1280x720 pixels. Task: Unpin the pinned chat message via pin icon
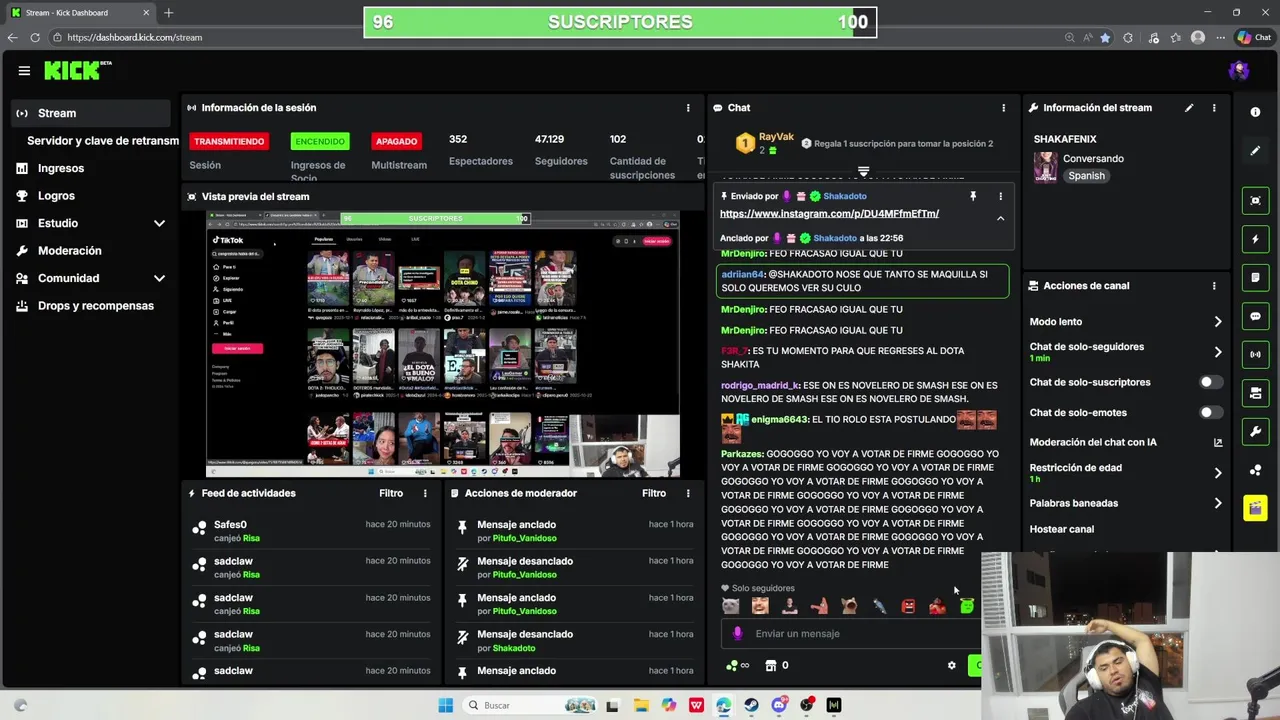point(972,196)
